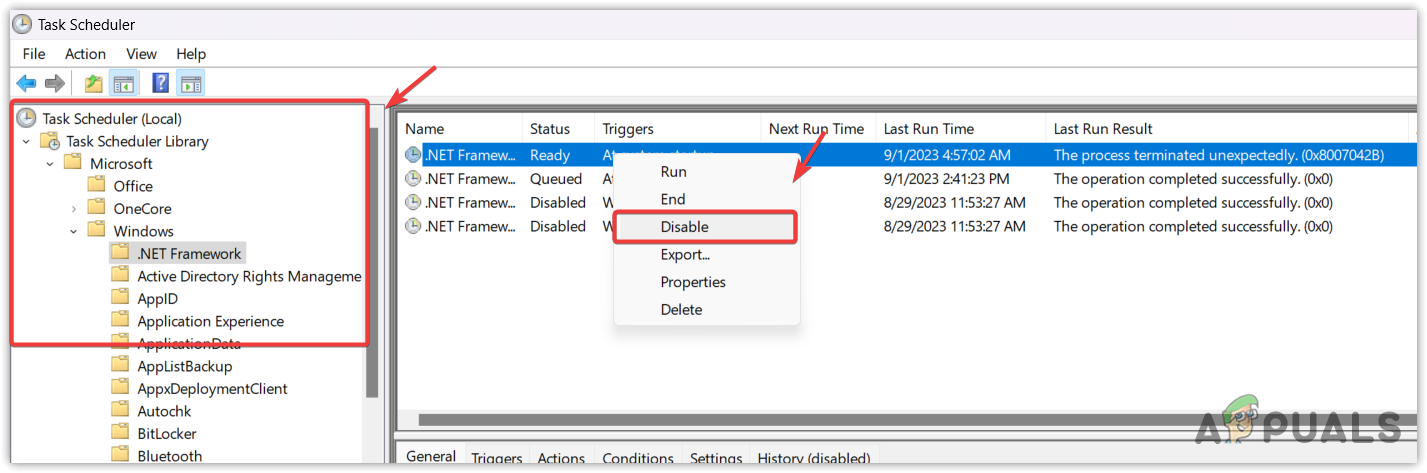Open the File menu
Viewport: 1427px width, 473px height.
(x=34, y=54)
